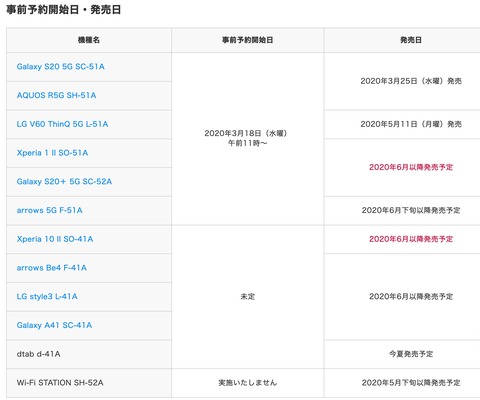Select Galaxy S20+ 5G SC-52A link
Screen dimensions: 480x400
[x=64, y=182]
